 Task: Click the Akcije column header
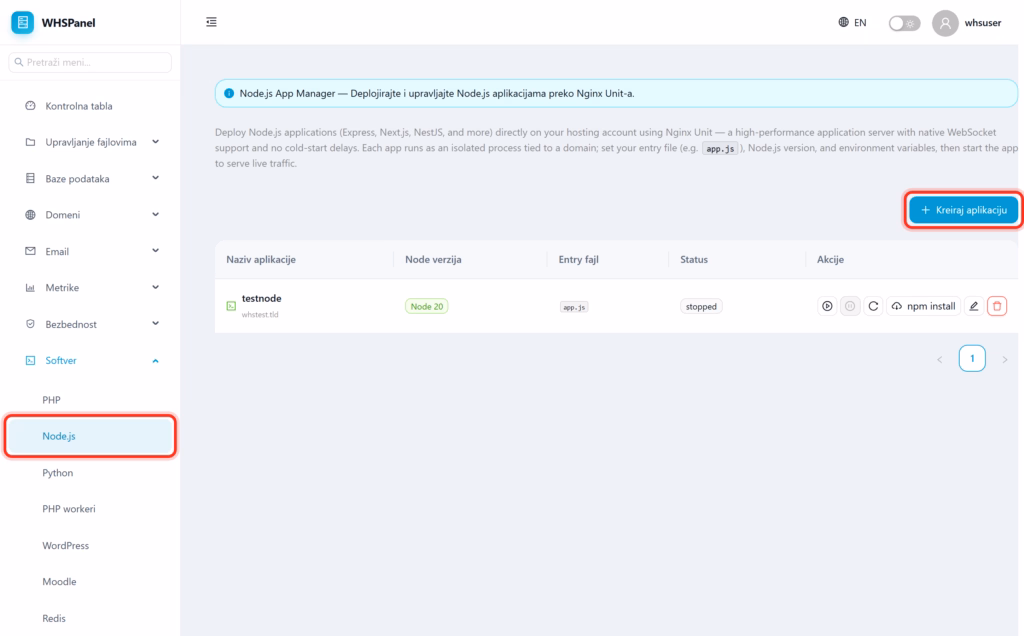click(830, 259)
